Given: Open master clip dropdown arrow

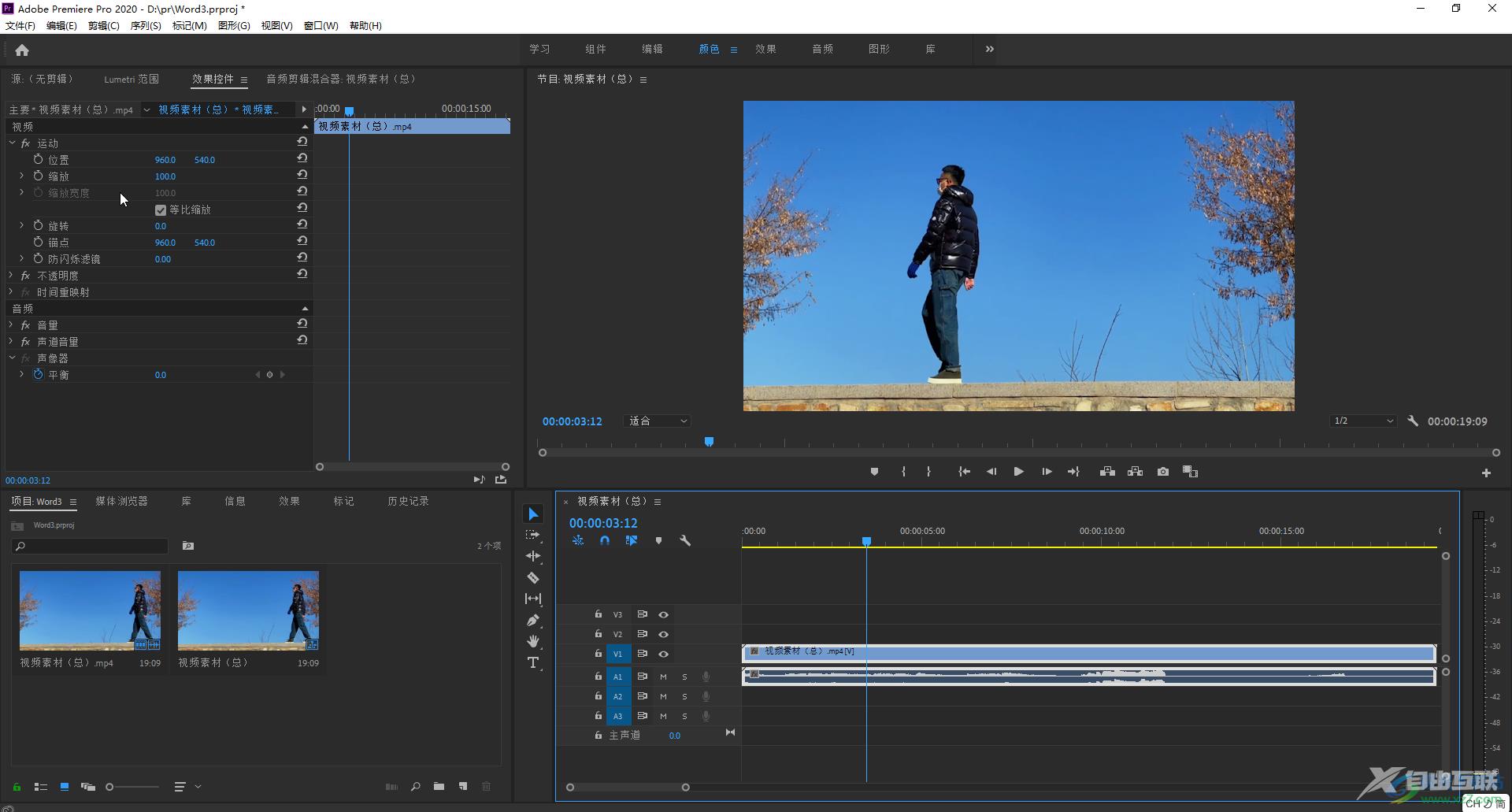Looking at the screenshot, I should point(146,109).
